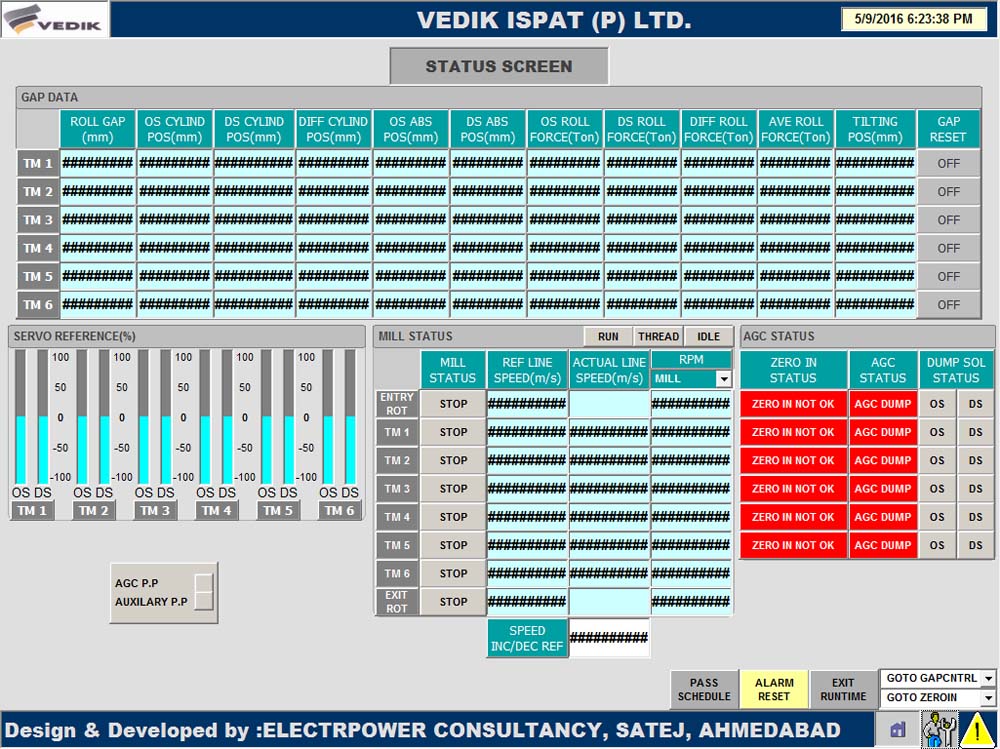The image size is (1000, 749).
Task: Click the "MILL STATUS" teal column header
Action: pyautogui.click(x=452, y=370)
